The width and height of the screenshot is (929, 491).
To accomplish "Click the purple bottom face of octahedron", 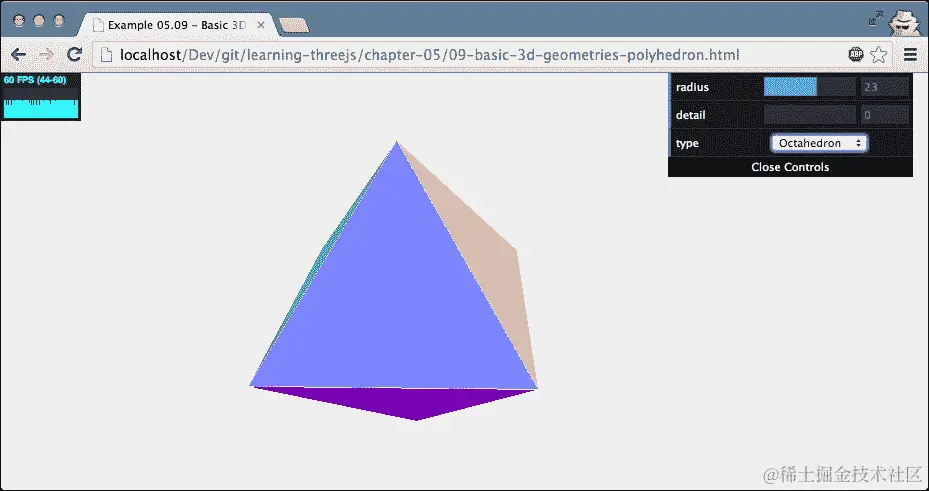I will 409,402.
